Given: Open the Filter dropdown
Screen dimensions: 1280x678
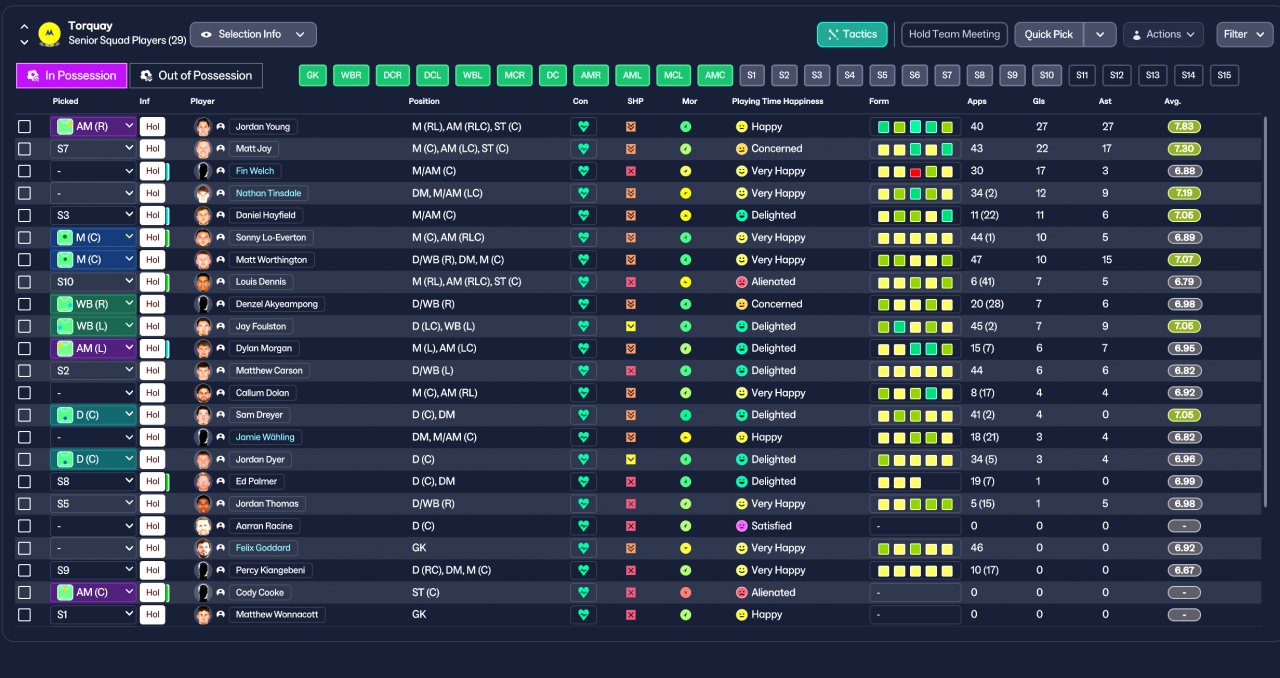Looking at the screenshot, I should (x=1244, y=34).
